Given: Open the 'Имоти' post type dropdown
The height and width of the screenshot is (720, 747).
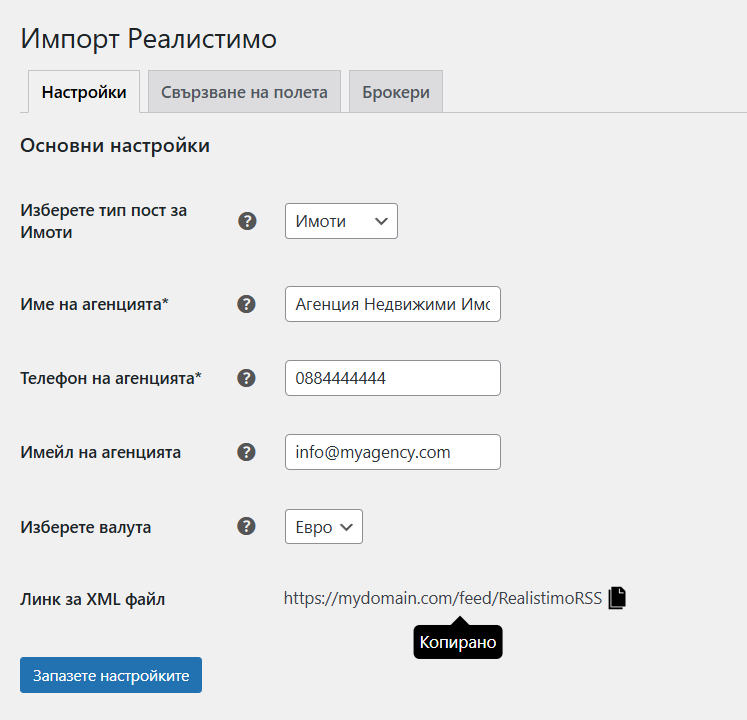Looking at the screenshot, I should coord(341,221).
